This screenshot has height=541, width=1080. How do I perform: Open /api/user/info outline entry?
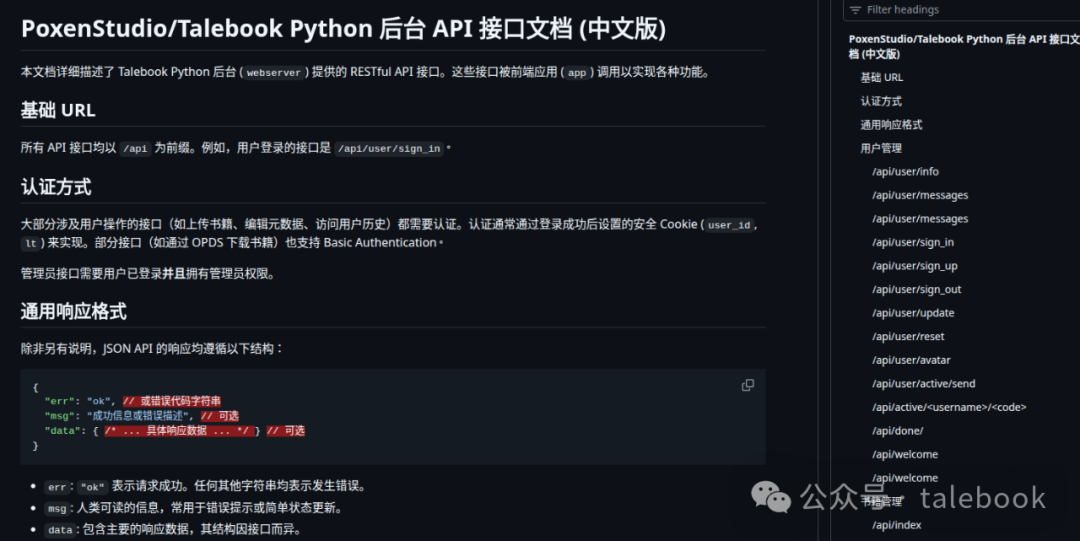pyautogui.click(x=905, y=172)
